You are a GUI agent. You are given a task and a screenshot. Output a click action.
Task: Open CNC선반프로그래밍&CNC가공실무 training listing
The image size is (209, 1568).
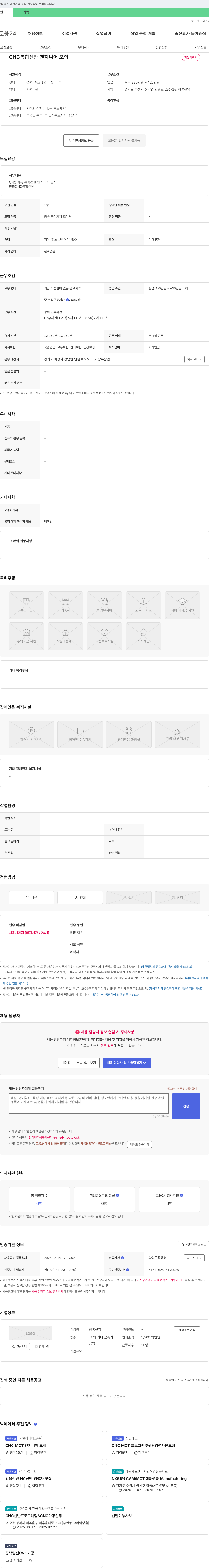pos(34,1516)
